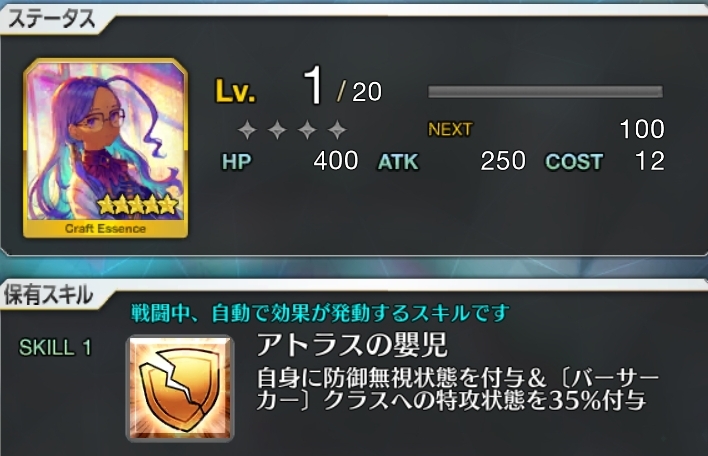Click the experience progress bar
Screen dimensions: 708x456
point(545,92)
